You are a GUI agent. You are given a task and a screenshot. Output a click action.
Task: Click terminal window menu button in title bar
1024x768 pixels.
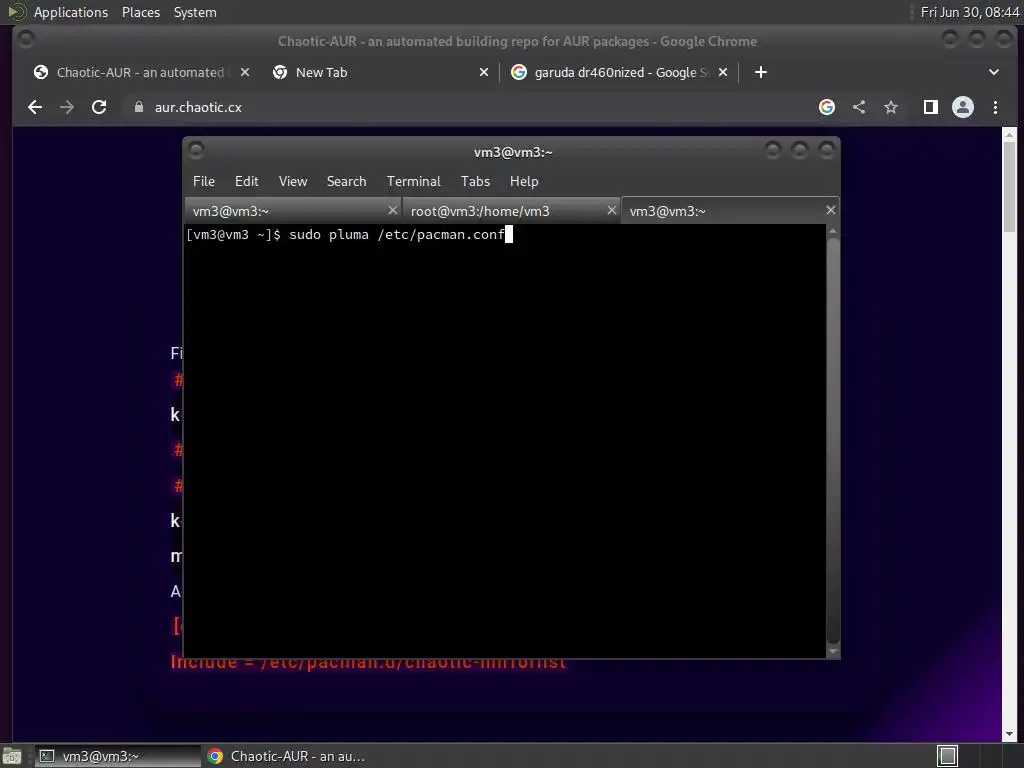click(196, 151)
